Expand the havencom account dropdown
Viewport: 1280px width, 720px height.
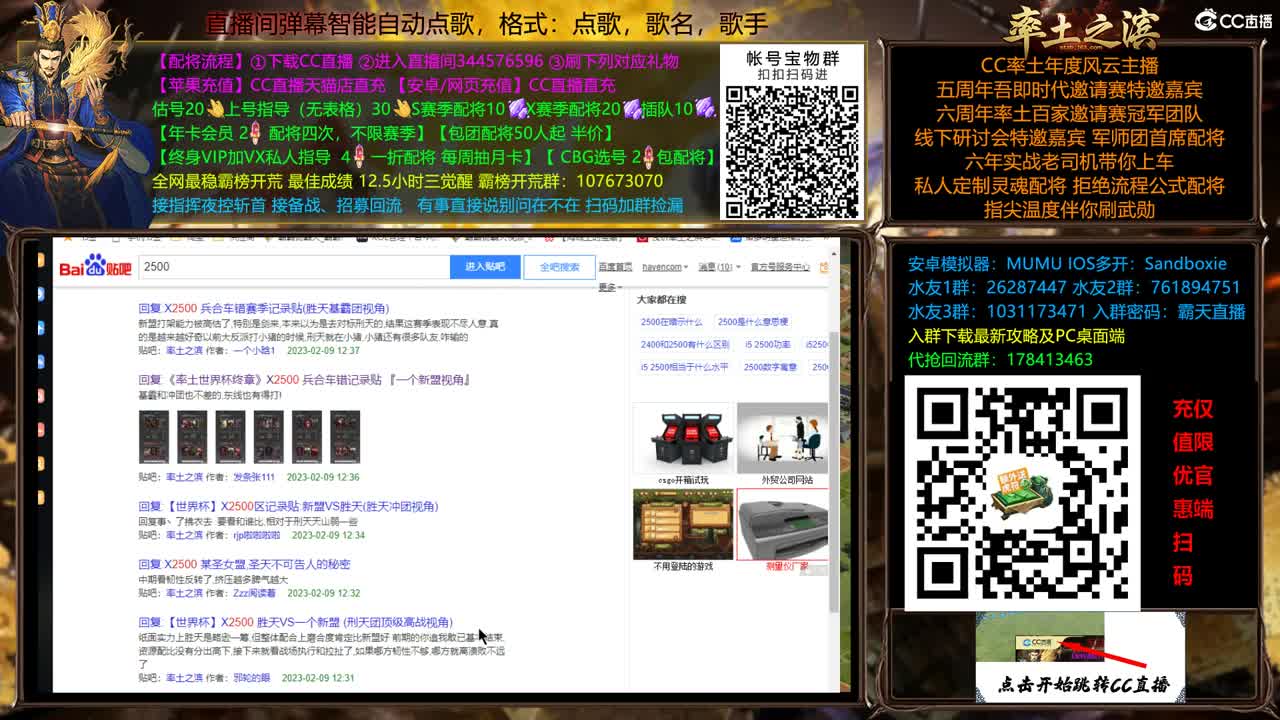coord(665,267)
